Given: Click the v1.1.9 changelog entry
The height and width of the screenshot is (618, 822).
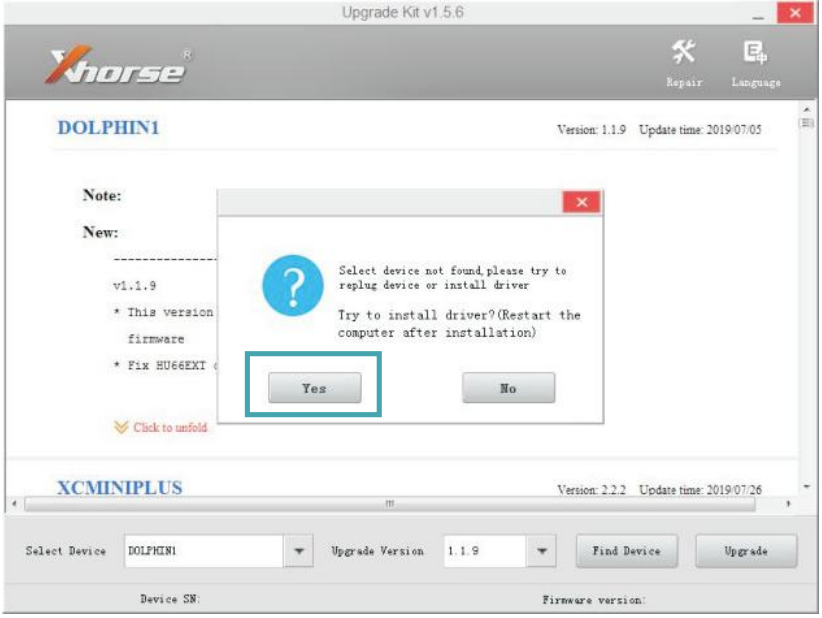Looking at the screenshot, I should coord(134,286).
